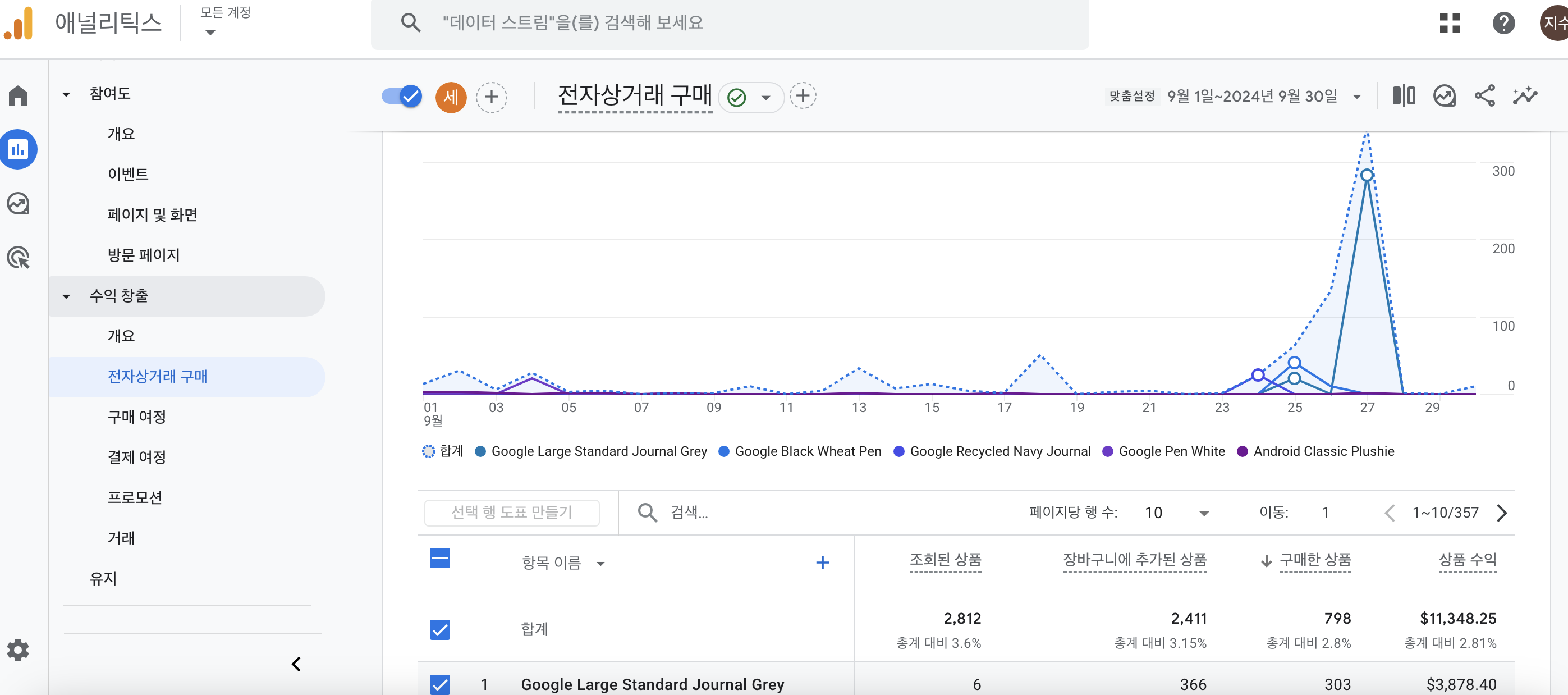This screenshot has width=1568, height=695.
Task: Sort by 장바구니에 추가된 상품 column
Action: 1135,560
